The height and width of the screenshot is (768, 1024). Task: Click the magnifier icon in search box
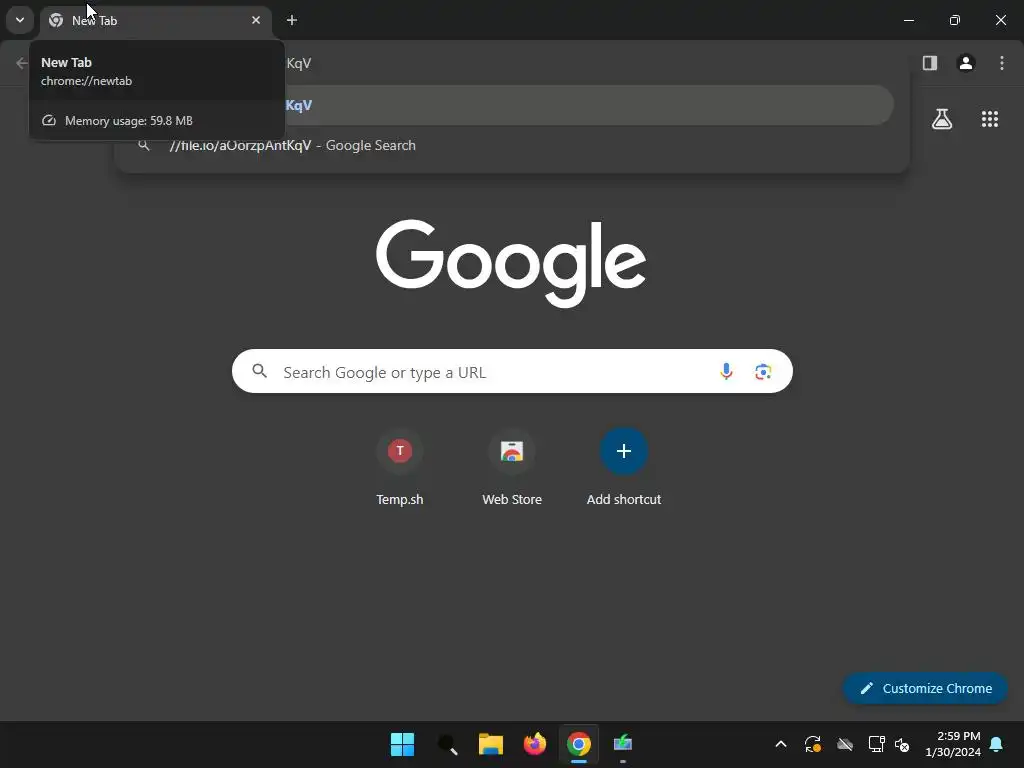click(x=259, y=372)
